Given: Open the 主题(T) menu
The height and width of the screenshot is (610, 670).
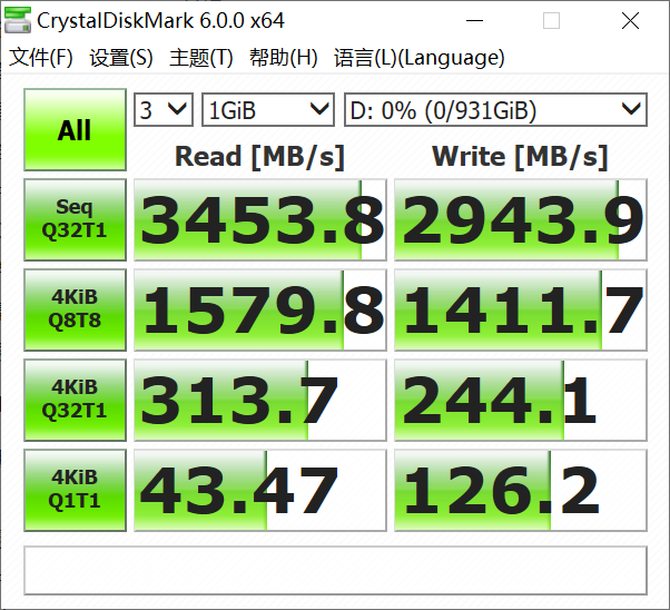Looking at the screenshot, I should 201,58.
